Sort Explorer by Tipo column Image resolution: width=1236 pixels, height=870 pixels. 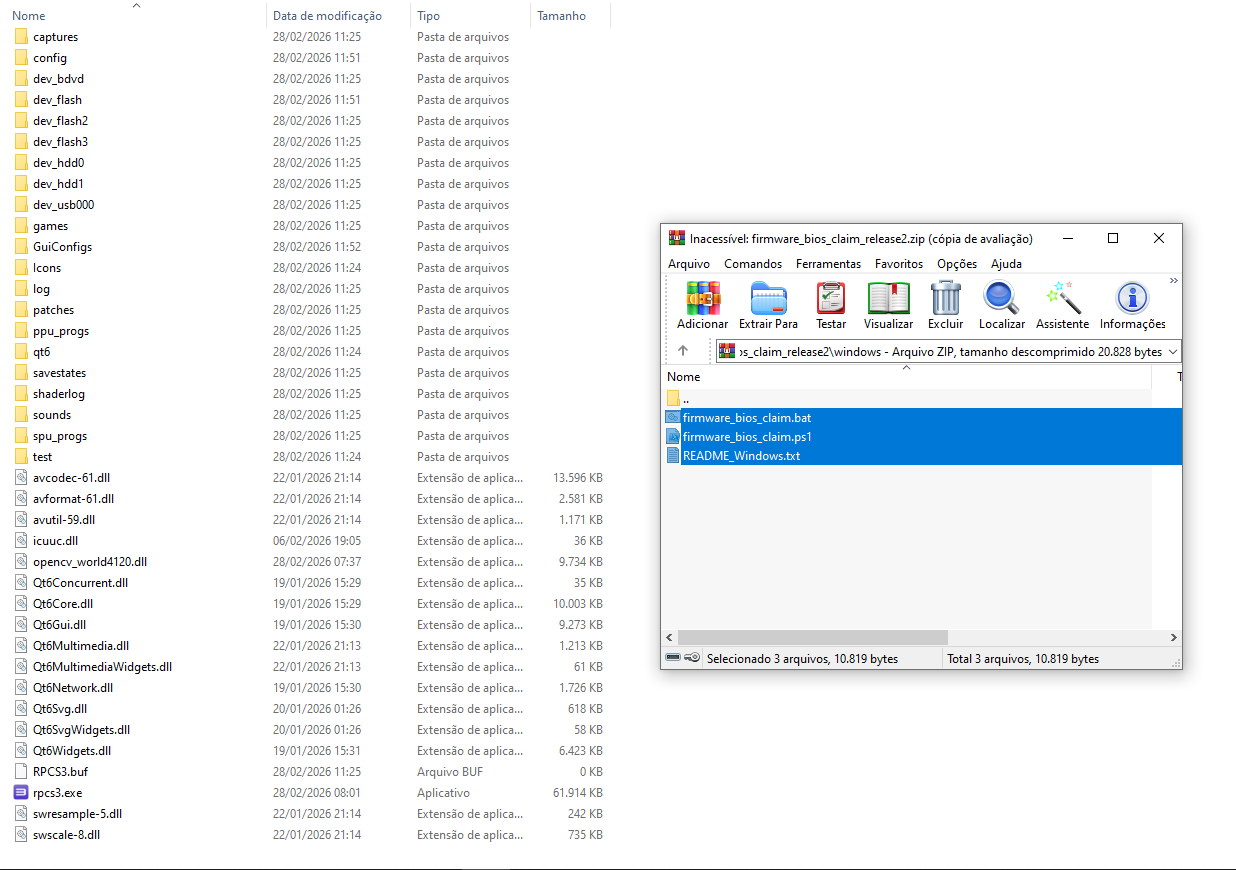pos(428,16)
